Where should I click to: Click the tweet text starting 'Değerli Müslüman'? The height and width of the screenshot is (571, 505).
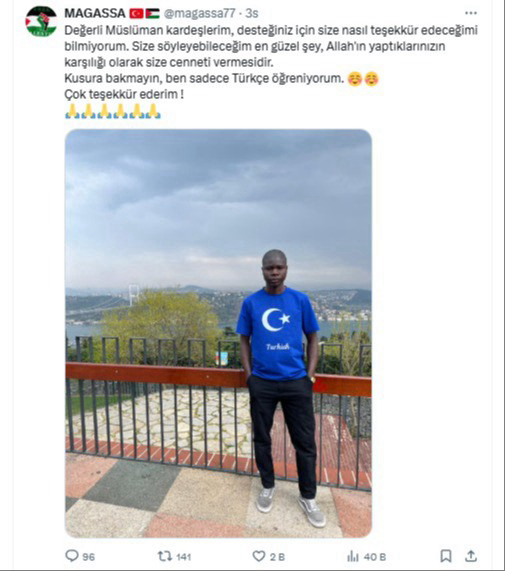[x=271, y=62]
